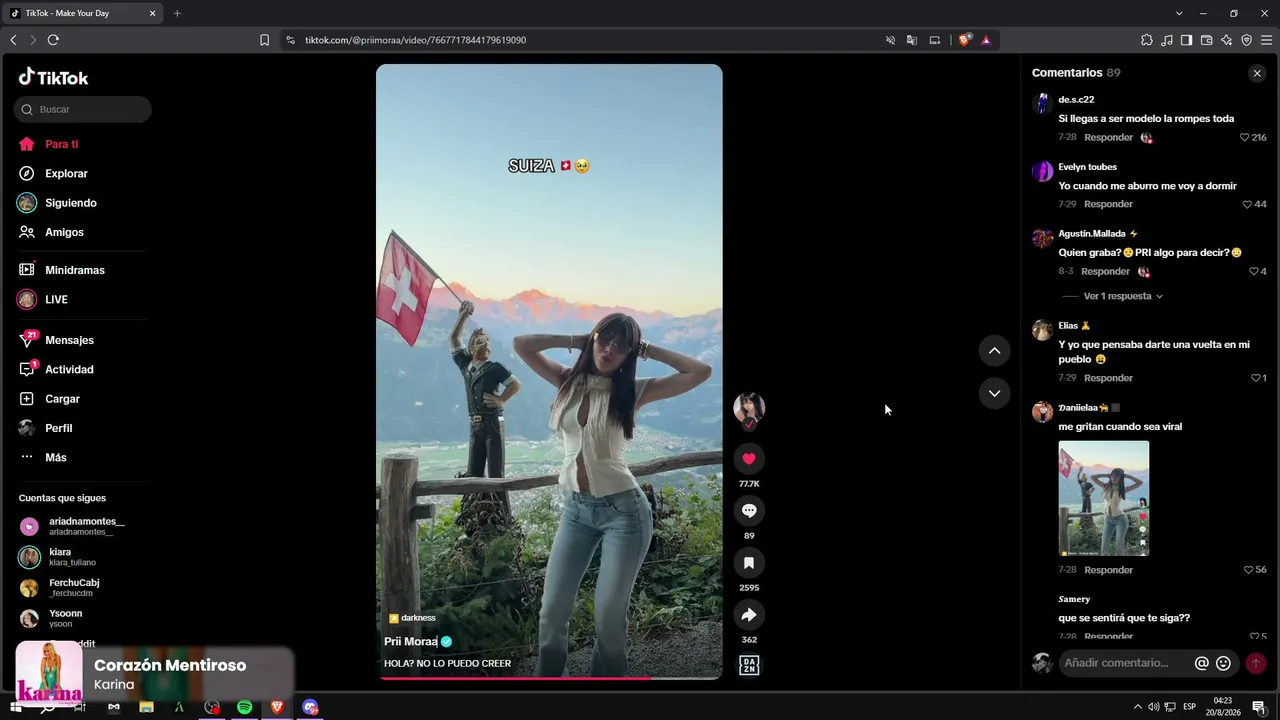Close the Comentarios panel

(1257, 73)
